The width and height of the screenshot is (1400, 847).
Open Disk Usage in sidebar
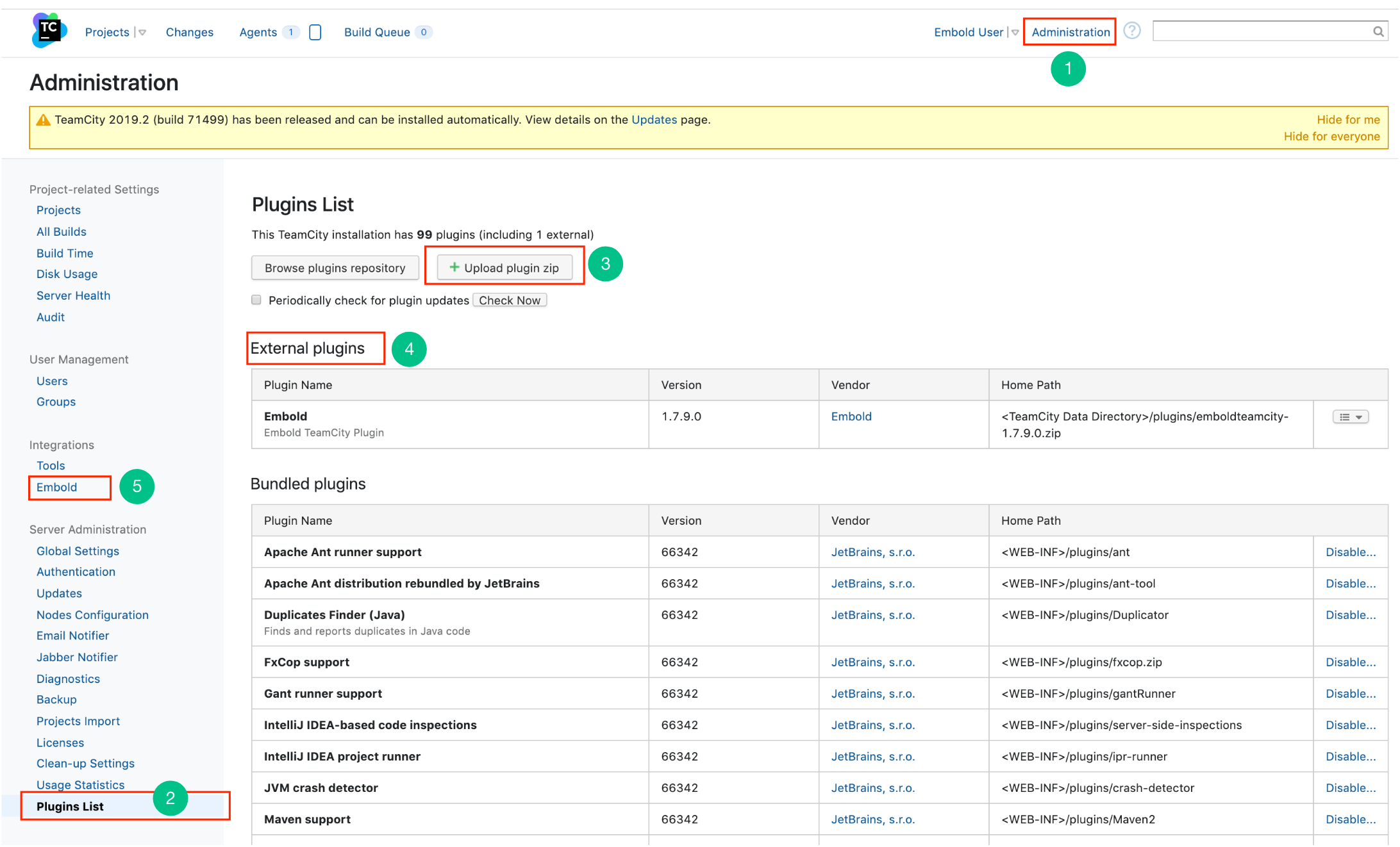tap(67, 274)
